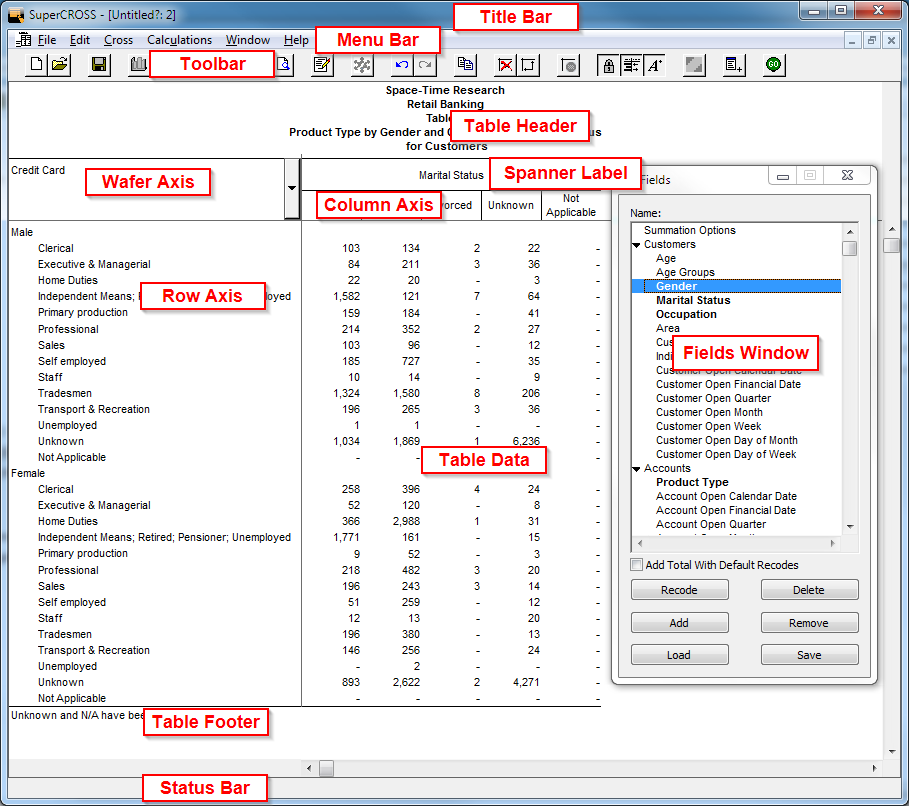Image resolution: width=909 pixels, height=806 pixels.
Task: Open the Calculations menu
Action: coord(179,40)
